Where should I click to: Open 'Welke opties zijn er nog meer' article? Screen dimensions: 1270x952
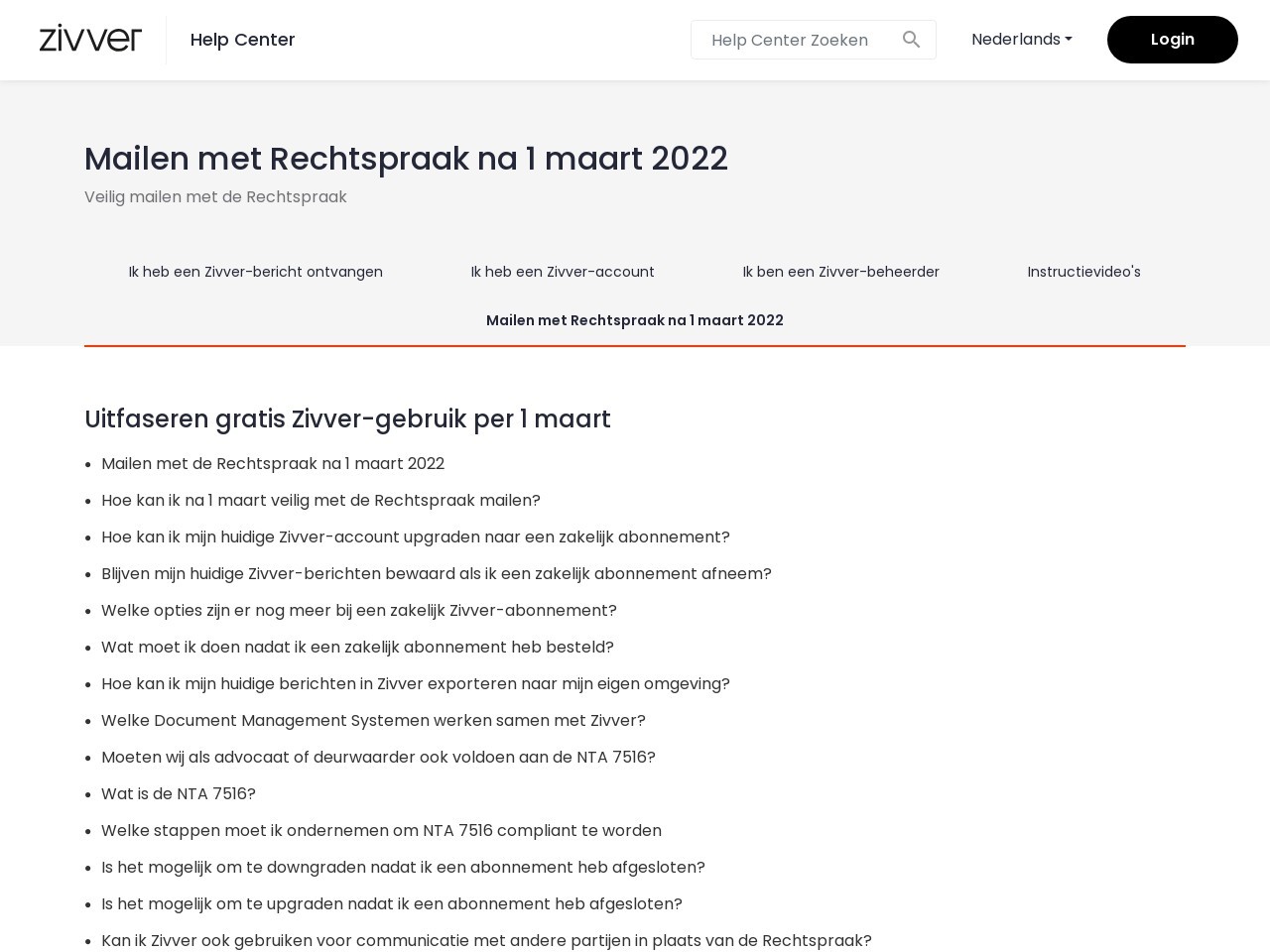(359, 610)
